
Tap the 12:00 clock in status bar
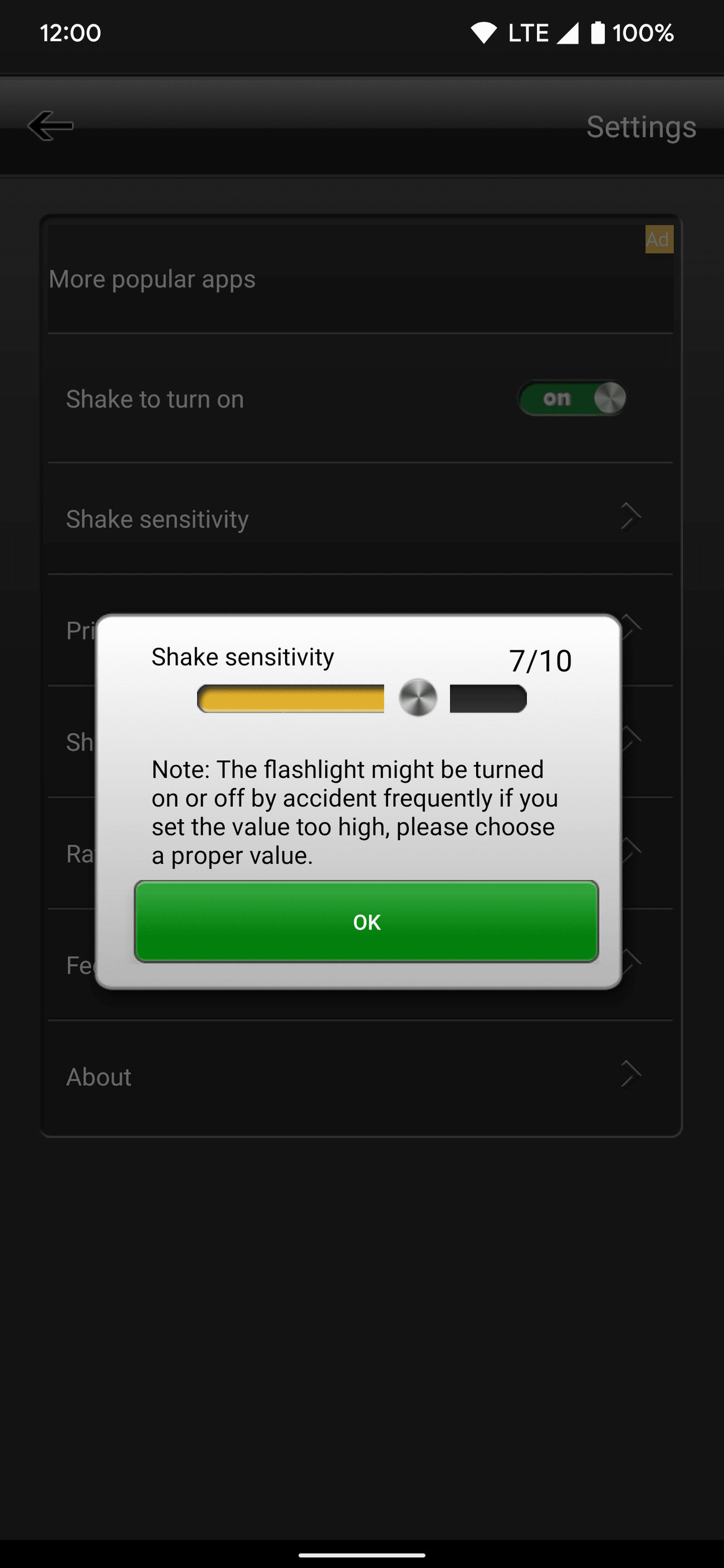point(71,33)
